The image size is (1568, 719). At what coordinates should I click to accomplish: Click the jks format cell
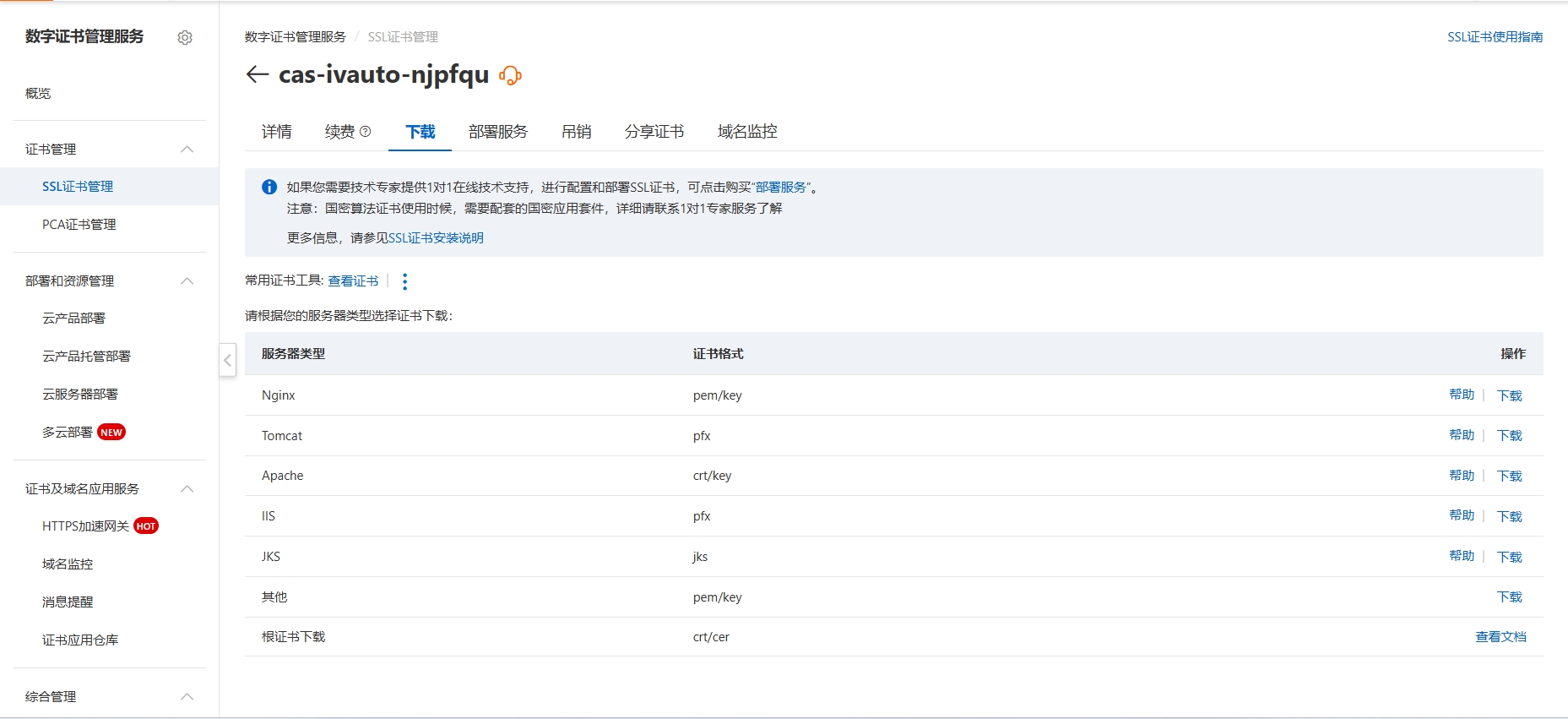pos(700,557)
